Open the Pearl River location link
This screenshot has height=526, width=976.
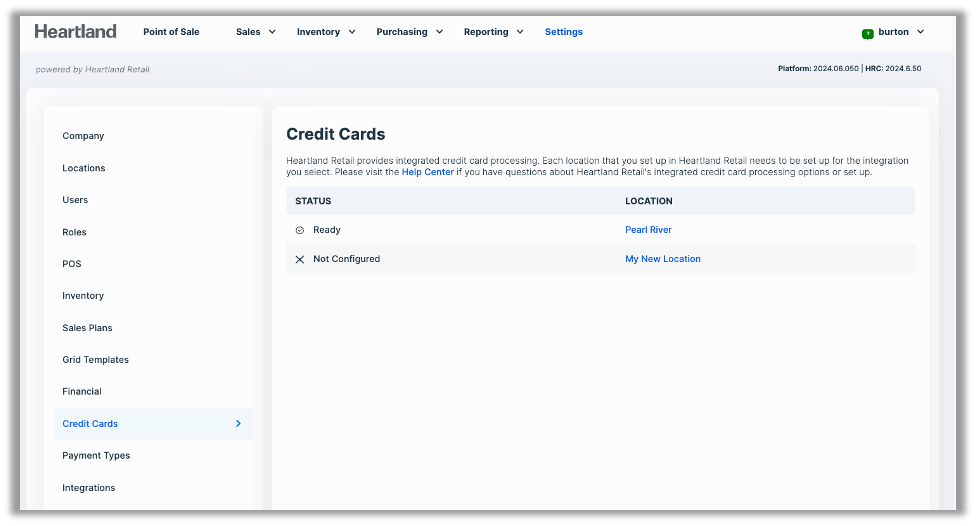tap(648, 230)
